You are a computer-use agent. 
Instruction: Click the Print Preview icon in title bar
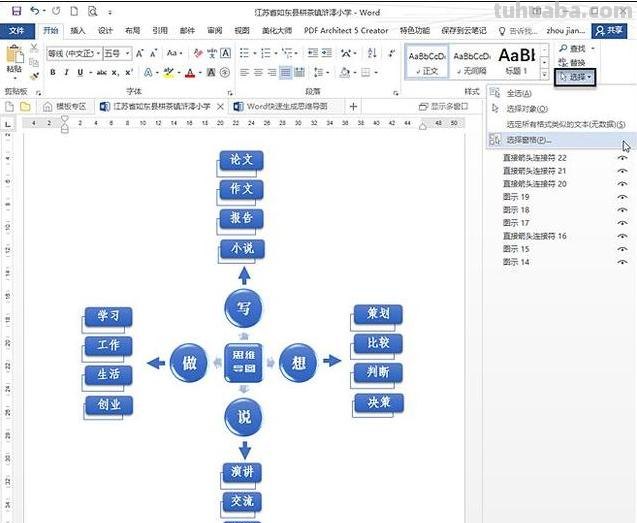point(93,11)
